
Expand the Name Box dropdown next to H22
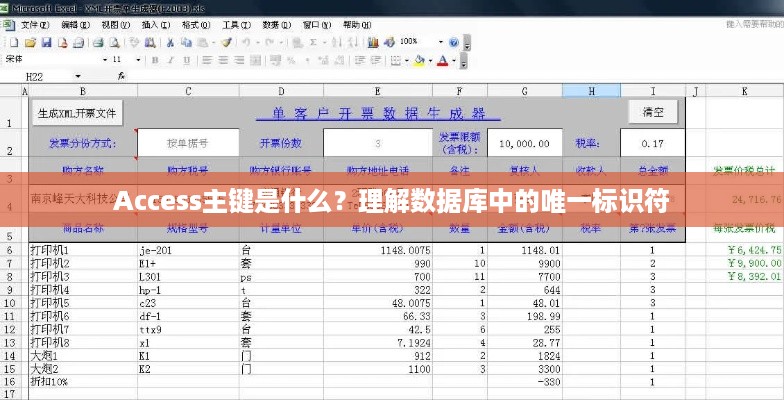[78, 76]
